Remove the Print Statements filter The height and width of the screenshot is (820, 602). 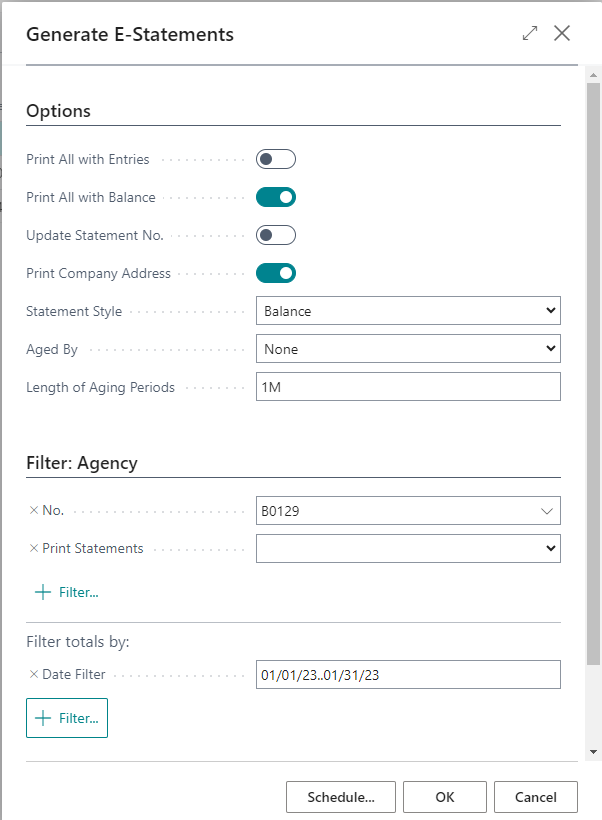click(33, 548)
